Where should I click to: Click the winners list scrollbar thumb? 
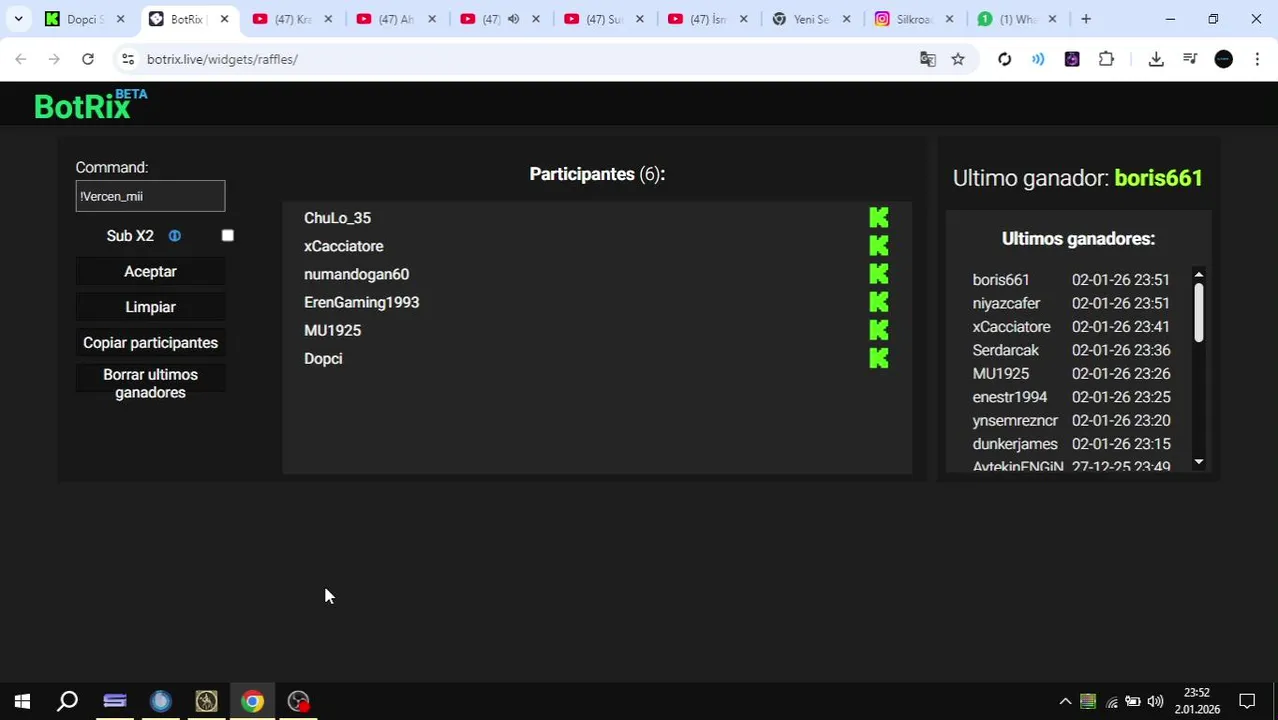1198,312
